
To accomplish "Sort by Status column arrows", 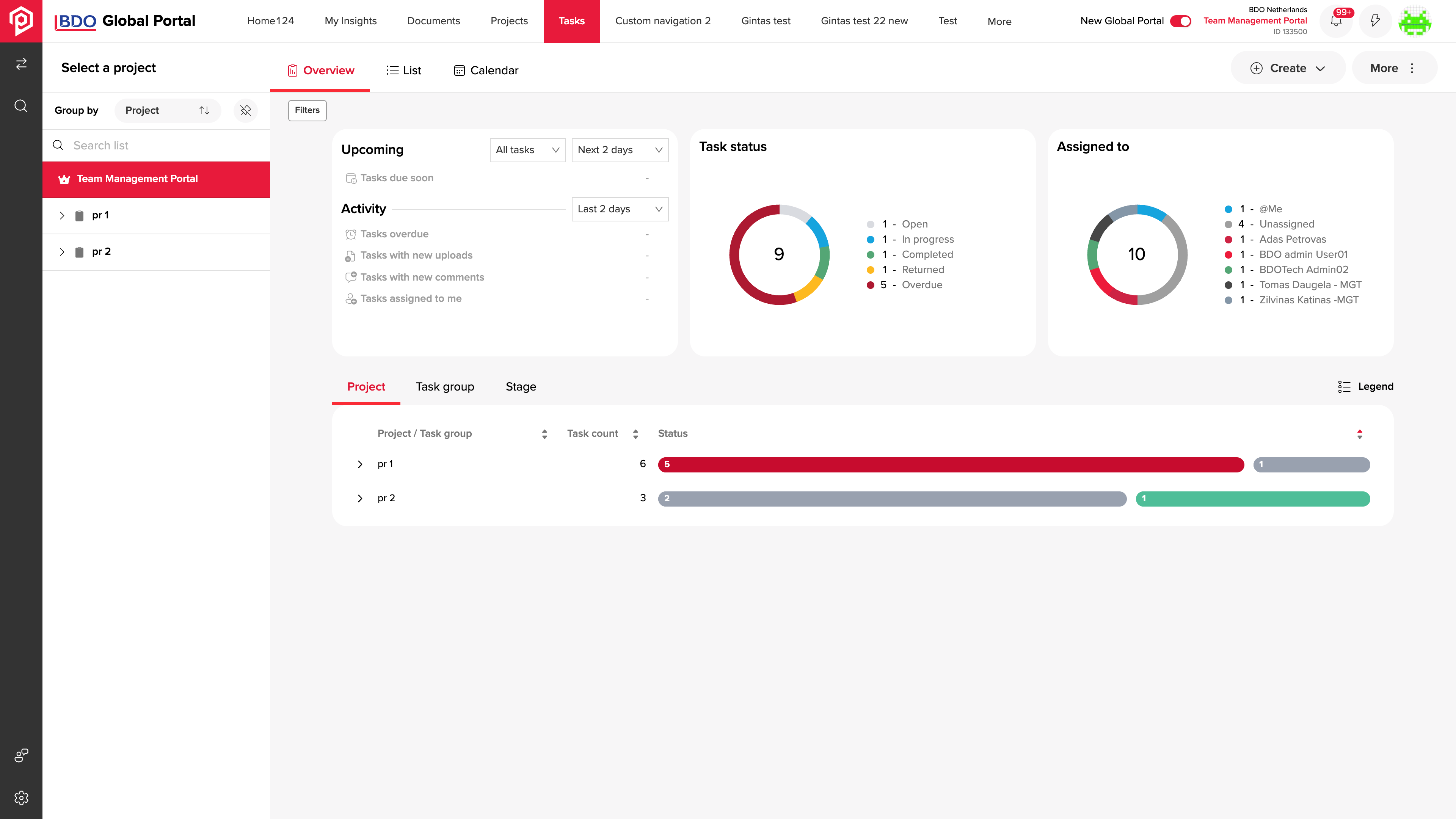I will [x=1360, y=434].
